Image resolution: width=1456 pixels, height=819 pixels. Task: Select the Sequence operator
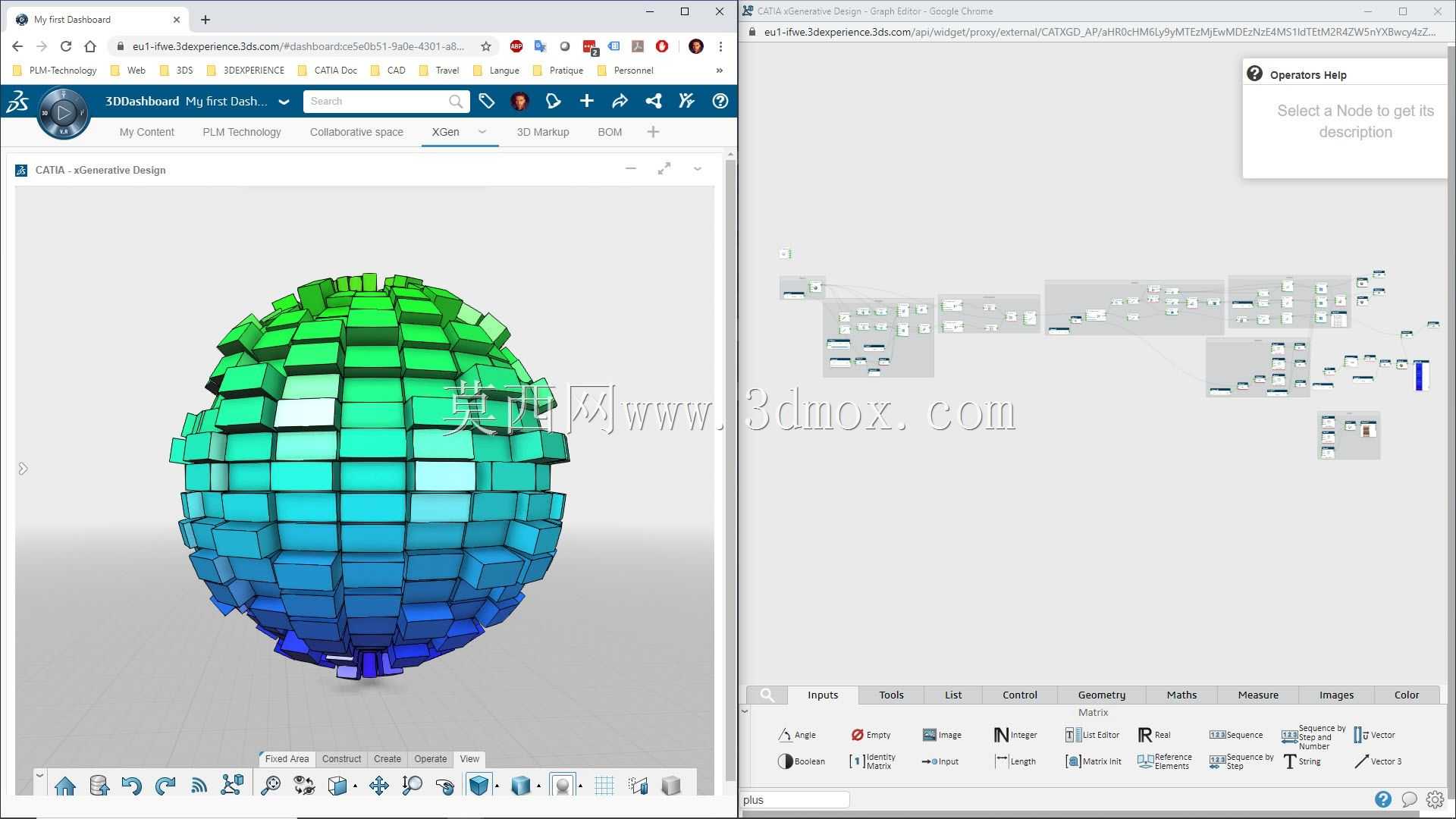1236,735
